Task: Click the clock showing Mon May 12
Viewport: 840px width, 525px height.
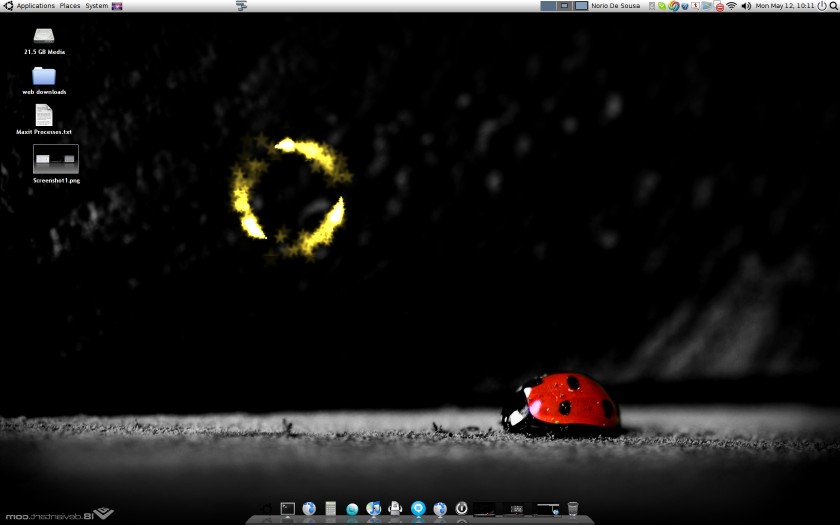Action: 784,6
